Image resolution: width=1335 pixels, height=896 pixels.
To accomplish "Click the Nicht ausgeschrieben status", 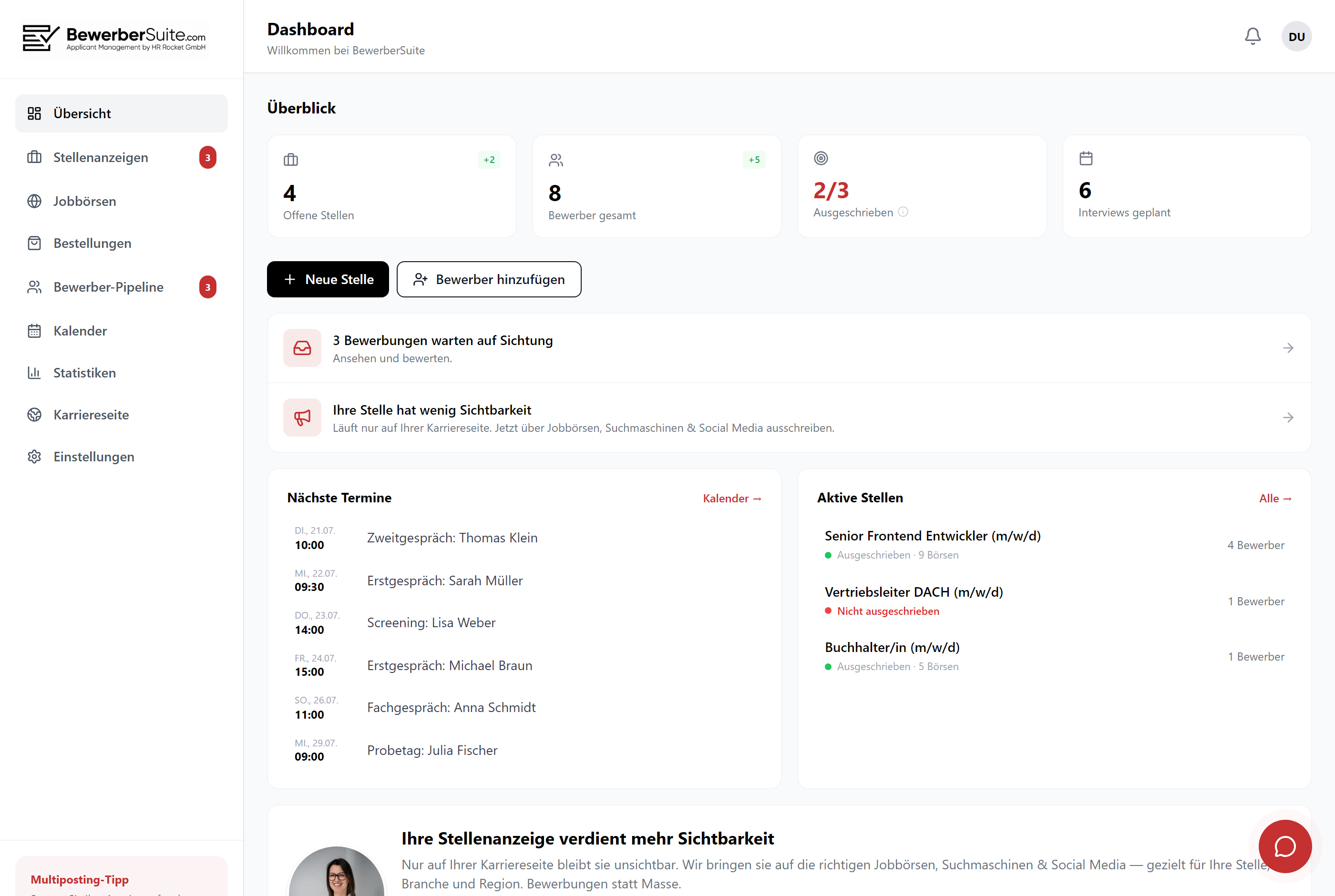I will click(887, 611).
